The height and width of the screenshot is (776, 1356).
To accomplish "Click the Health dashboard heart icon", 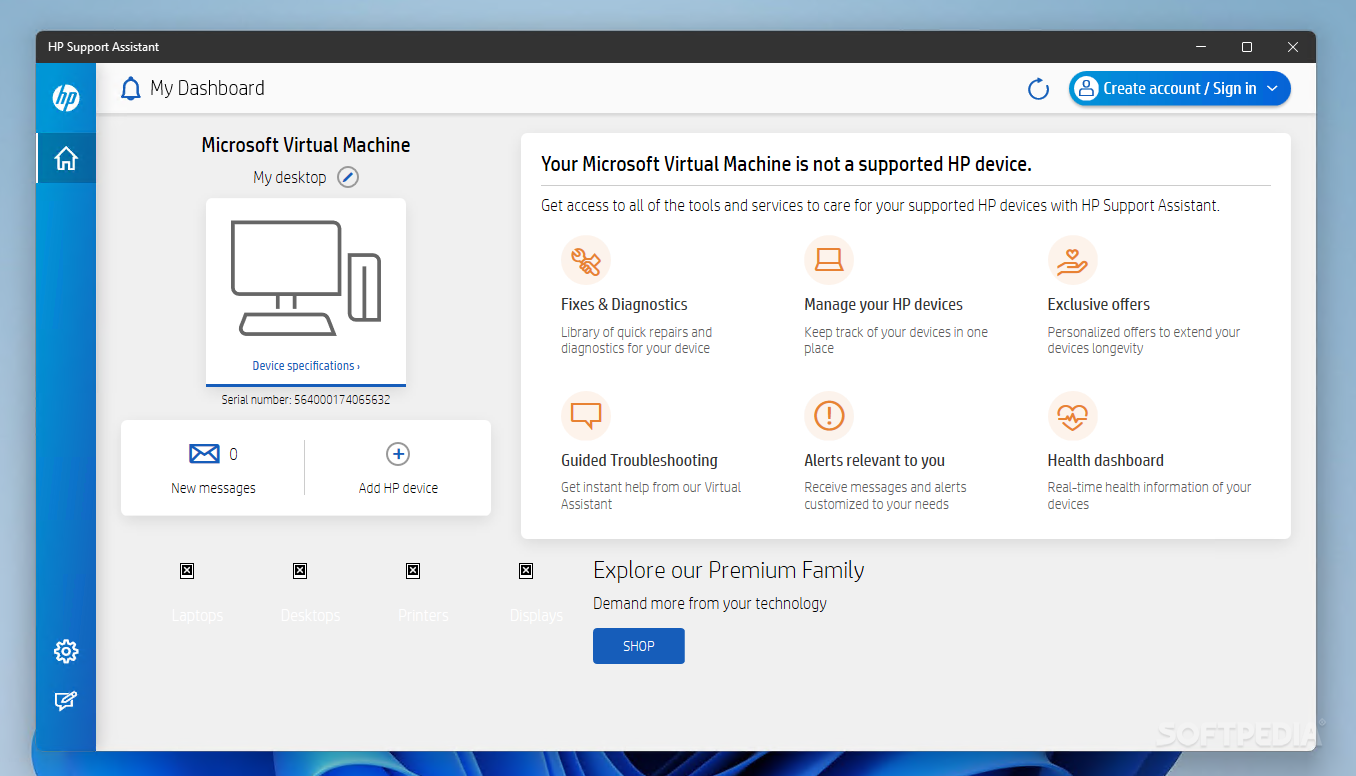I will click(x=1073, y=416).
